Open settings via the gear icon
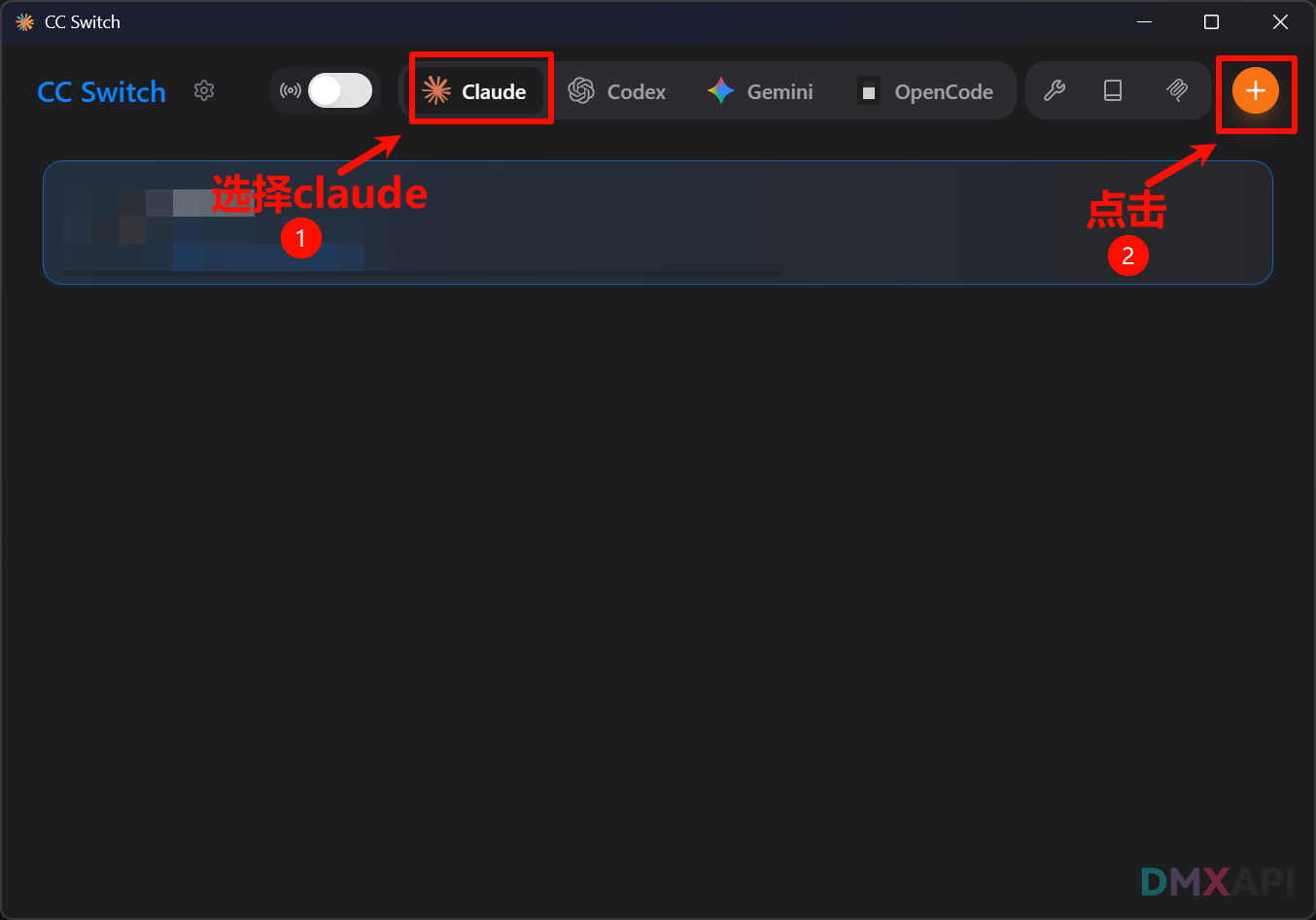This screenshot has width=1316, height=920. coord(204,90)
